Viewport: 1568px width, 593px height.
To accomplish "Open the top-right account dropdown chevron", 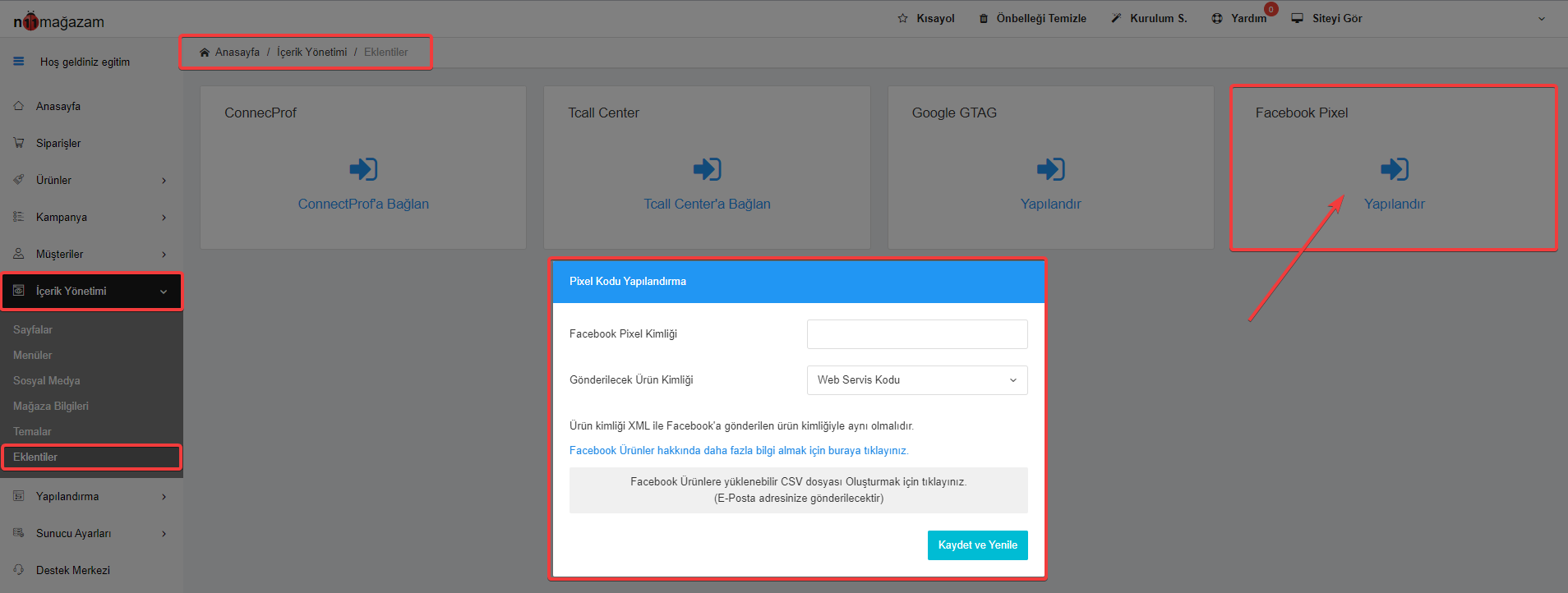I will click(x=1542, y=19).
